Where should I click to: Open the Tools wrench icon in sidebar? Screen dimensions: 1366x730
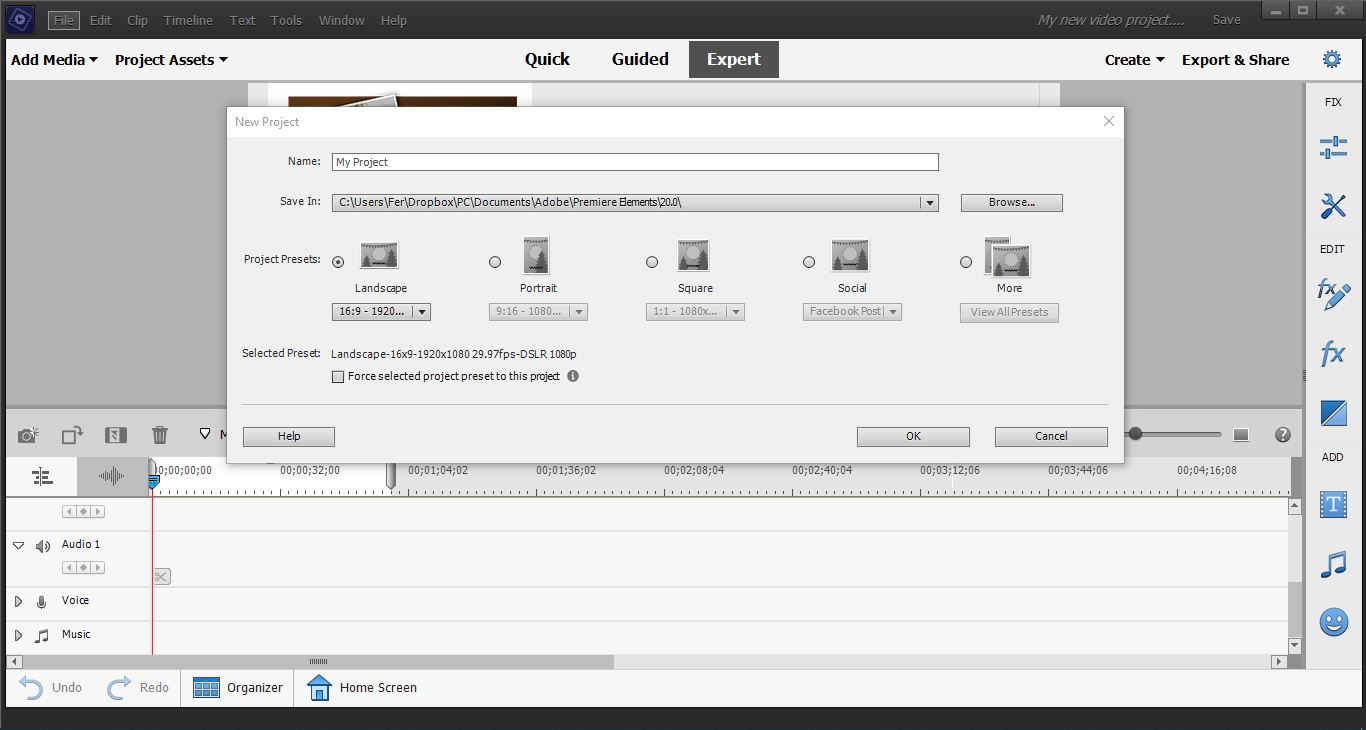(1333, 206)
